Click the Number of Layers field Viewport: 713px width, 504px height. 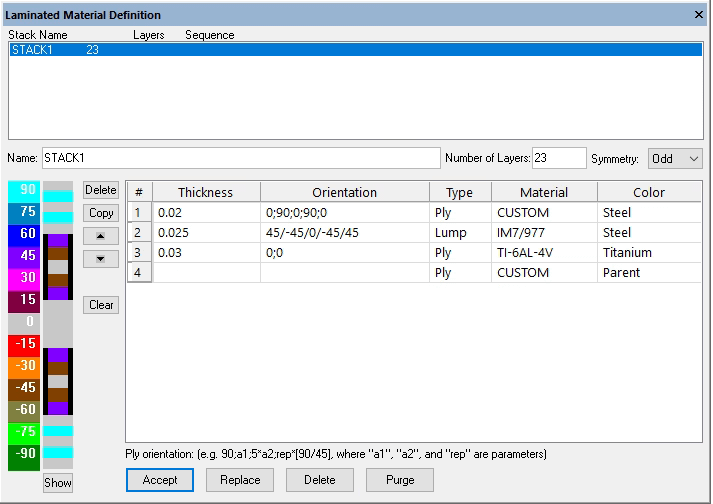tap(559, 158)
